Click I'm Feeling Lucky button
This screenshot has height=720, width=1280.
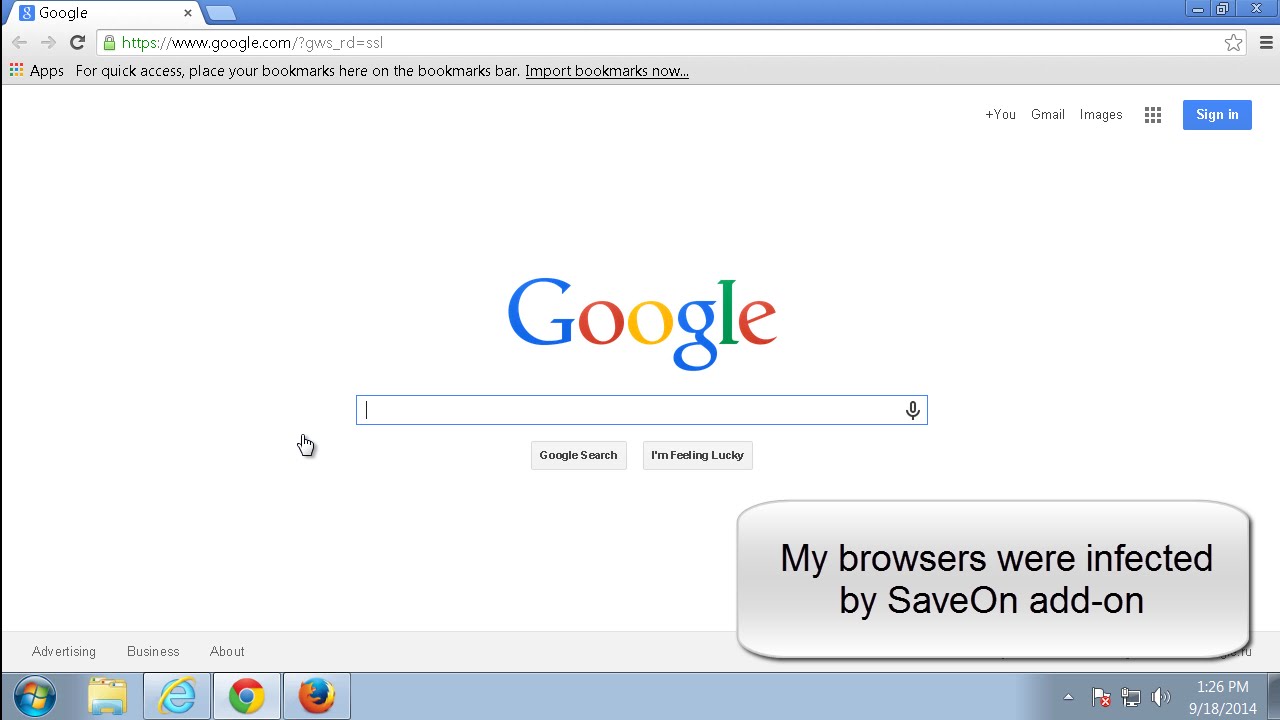point(697,455)
